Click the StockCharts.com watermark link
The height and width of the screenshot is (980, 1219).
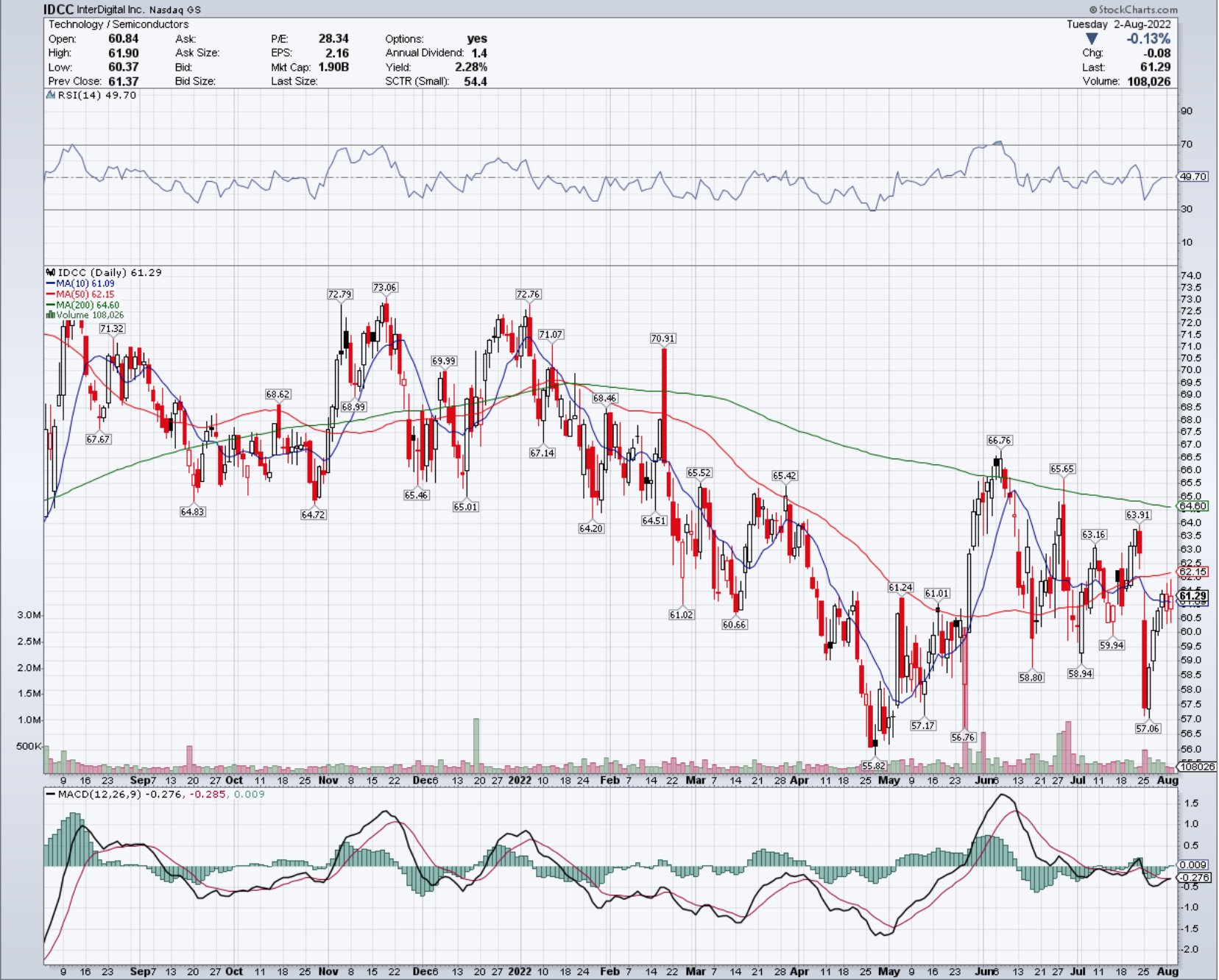pos(1133,10)
